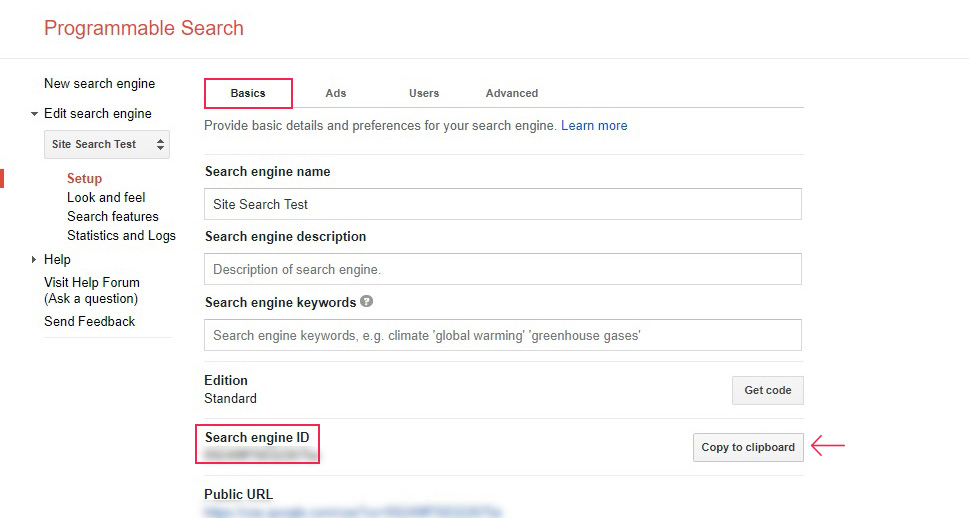Image resolution: width=969 pixels, height=518 pixels.
Task: Click the Learn more link
Action: pyautogui.click(x=594, y=125)
